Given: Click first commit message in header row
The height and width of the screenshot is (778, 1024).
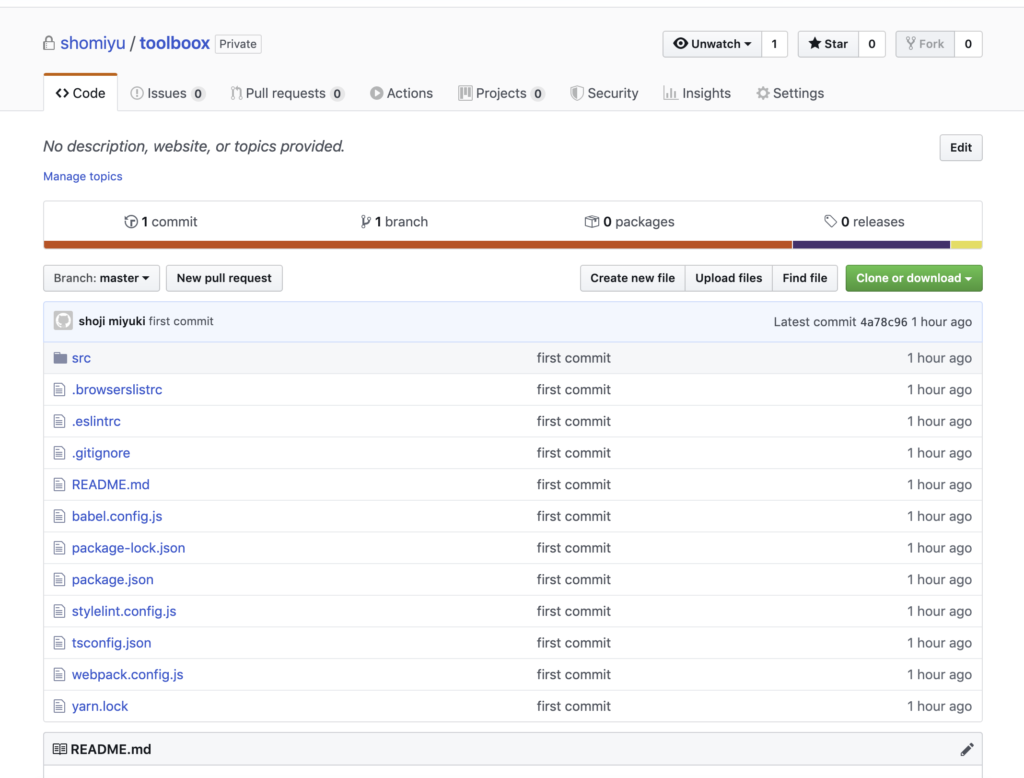Looking at the screenshot, I should click(181, 321).
